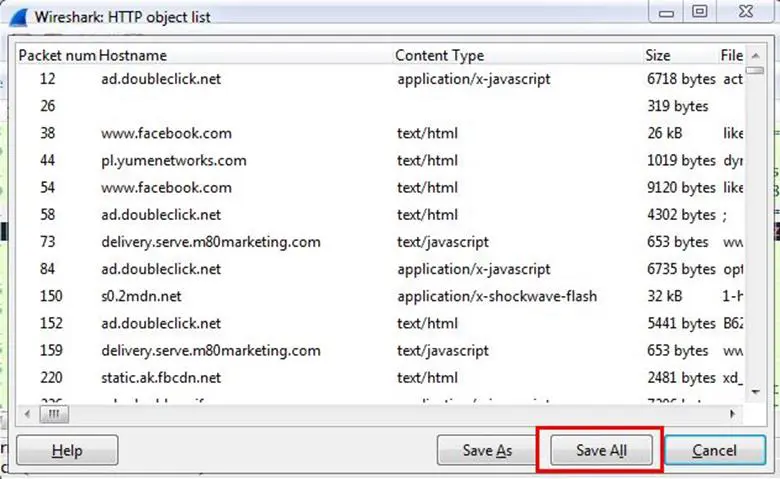Viewport: 780px width, 479px height.
Task: Select static.ak.fbcdn.net row
Action: pyautogui.click(x=160, y=378)
